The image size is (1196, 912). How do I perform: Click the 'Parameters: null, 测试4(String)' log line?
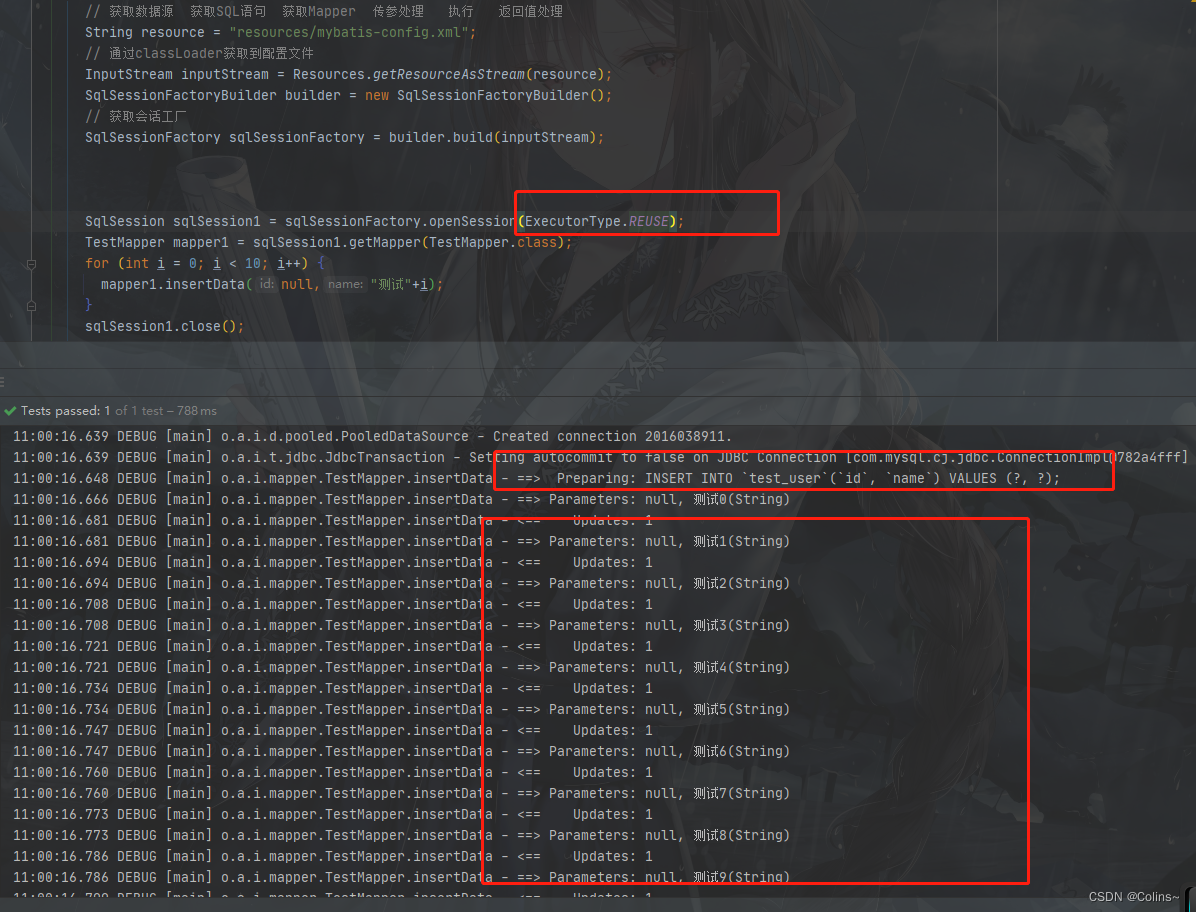point(401,667)
